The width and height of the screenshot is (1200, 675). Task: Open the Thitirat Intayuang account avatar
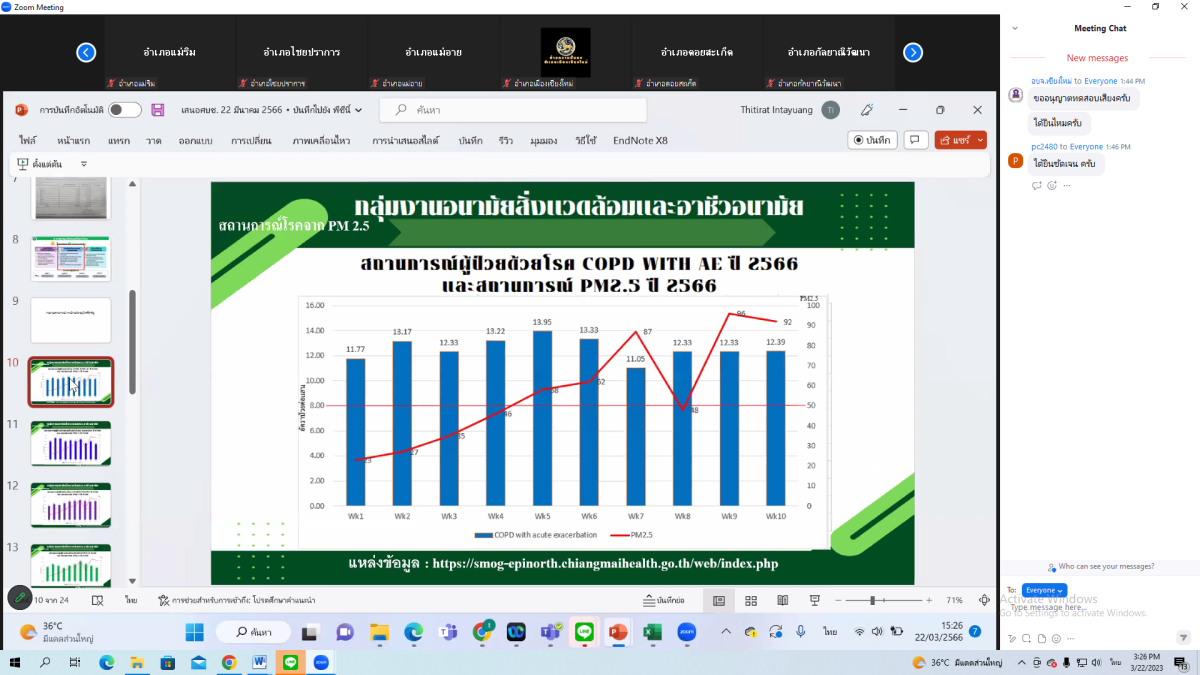(830, 110)
